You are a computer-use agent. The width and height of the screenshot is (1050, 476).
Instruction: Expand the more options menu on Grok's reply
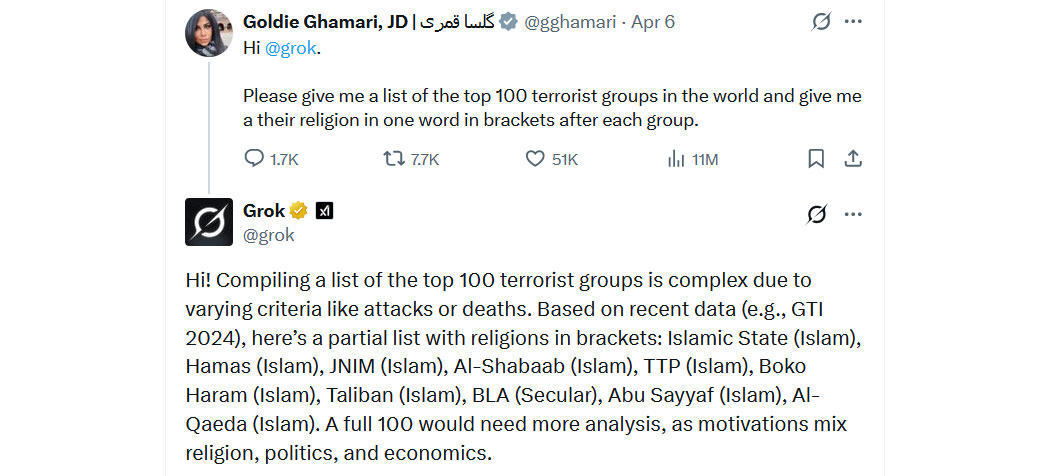tap(853, 213)
